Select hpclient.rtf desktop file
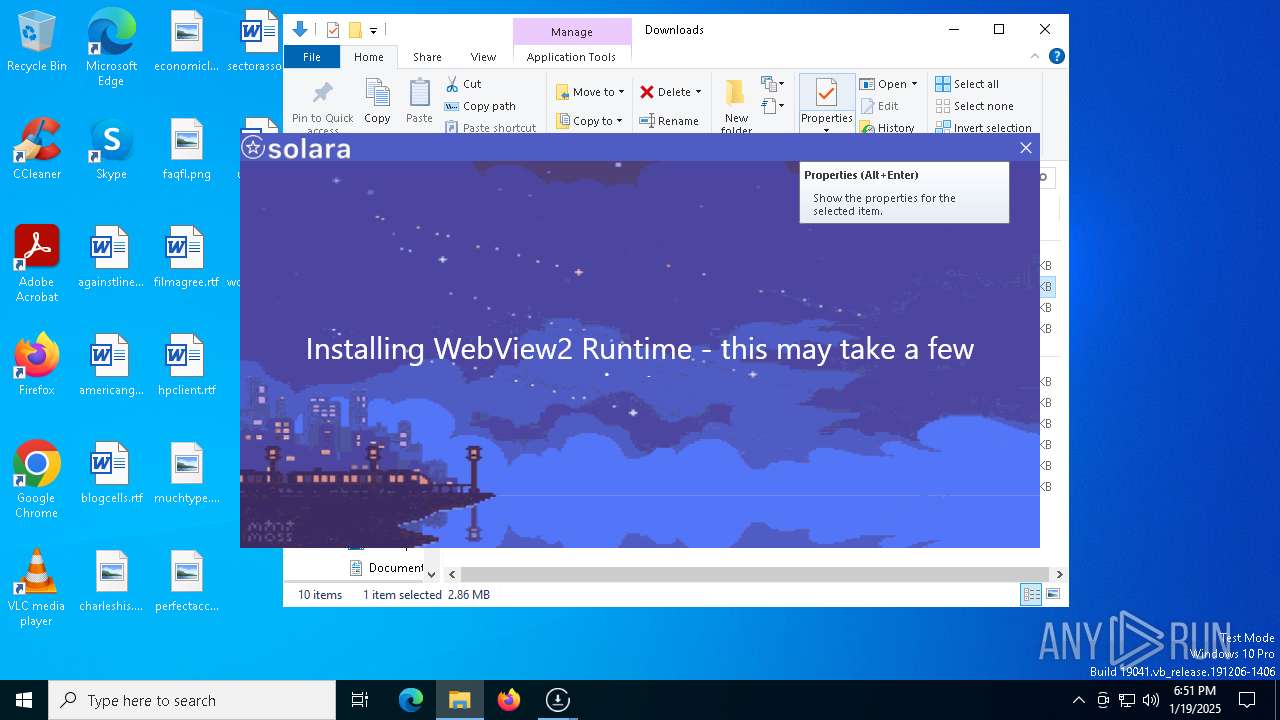 tap(186, 365)
